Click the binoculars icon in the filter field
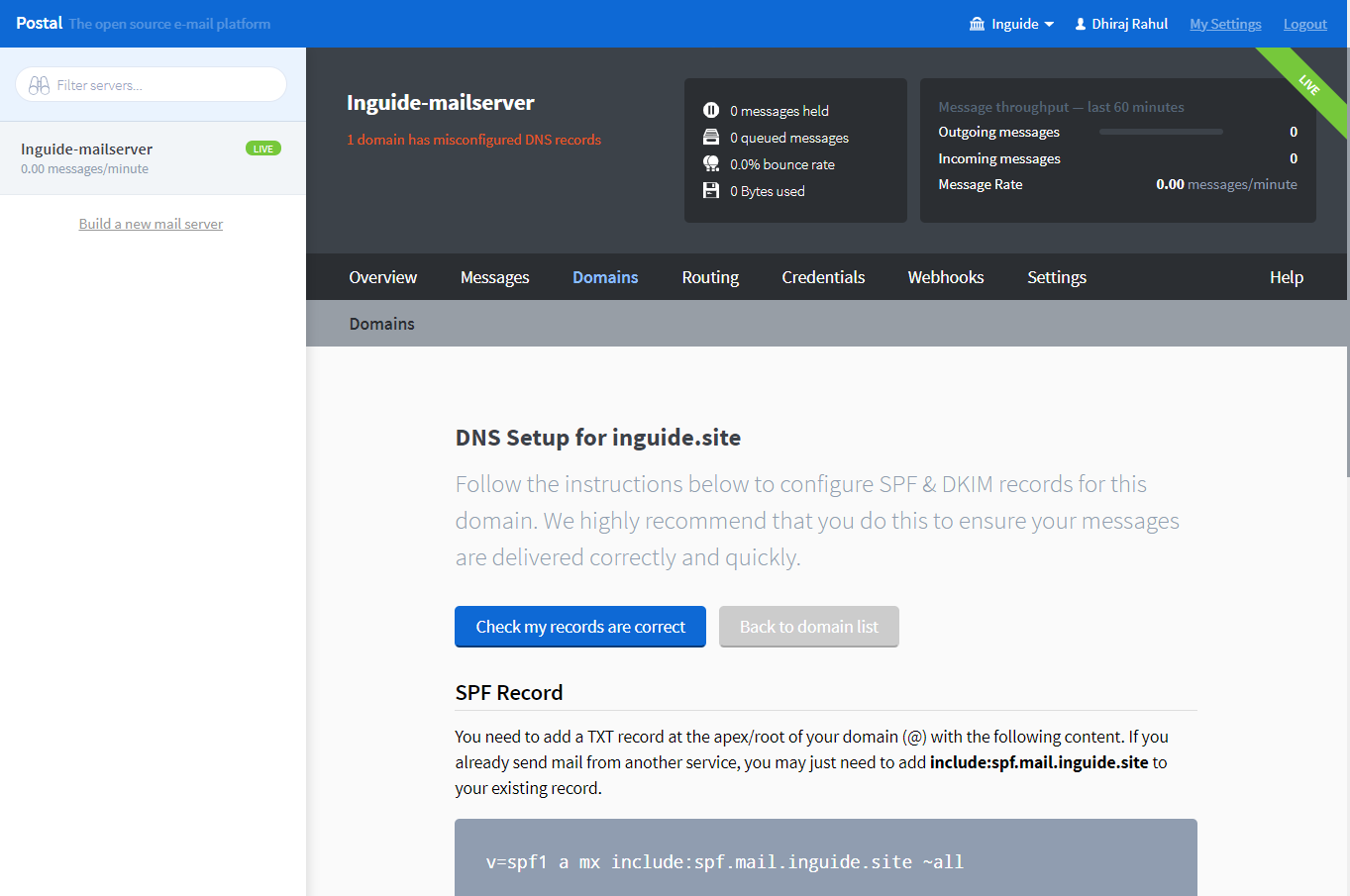Viewport: 1350px width, 896px height. (40, 84)
